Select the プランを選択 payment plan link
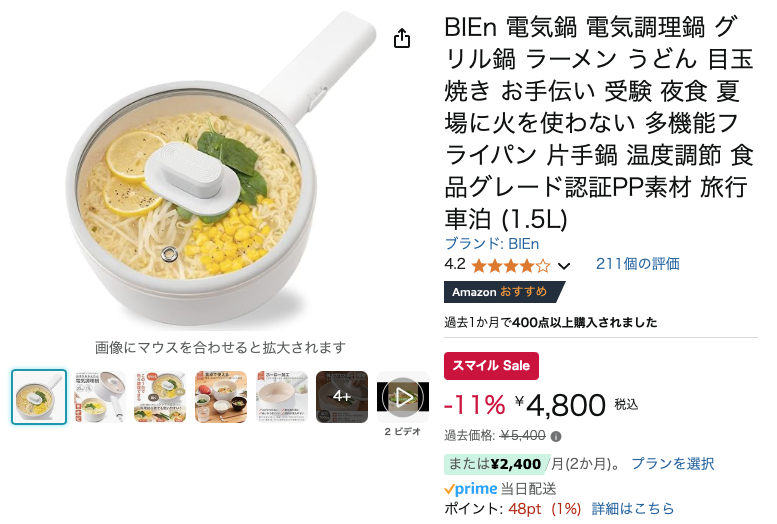Viewport: 777px width, 524px height. click(x=672, y=464)
